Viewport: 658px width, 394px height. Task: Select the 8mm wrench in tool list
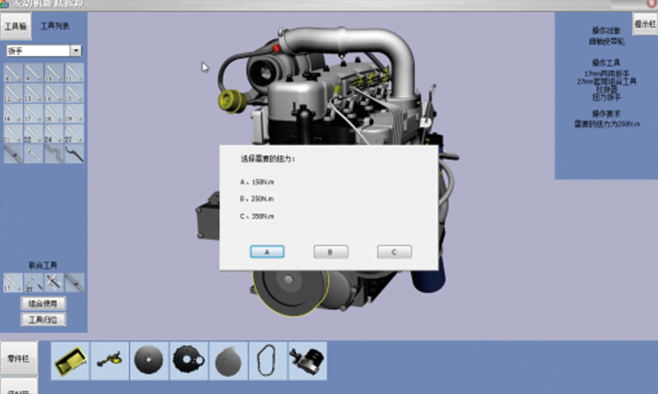[13, 73]
